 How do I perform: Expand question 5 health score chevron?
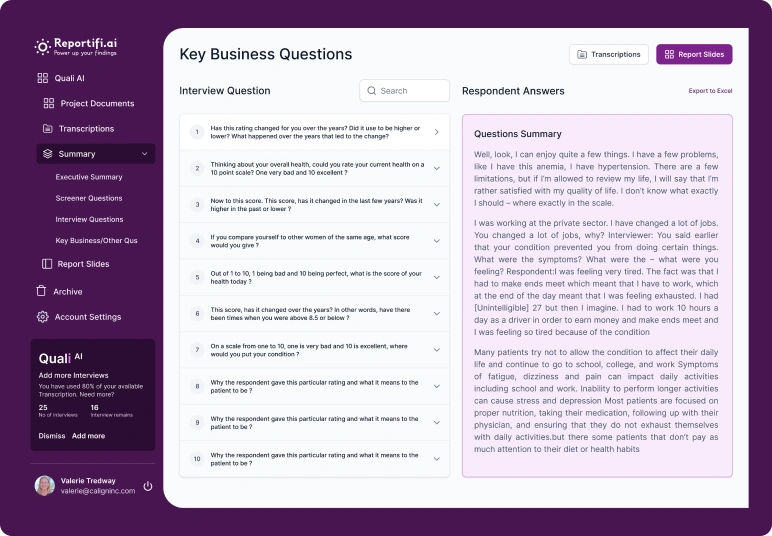point(437,276)
